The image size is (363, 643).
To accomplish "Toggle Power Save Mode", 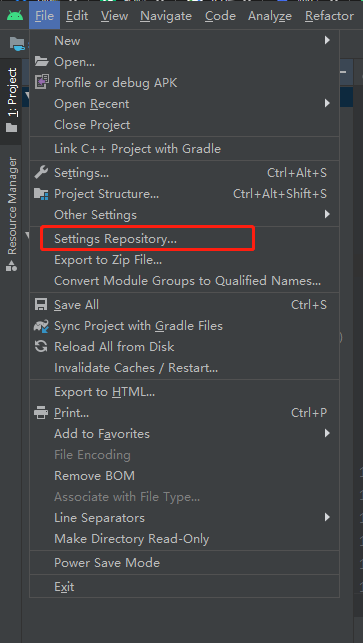I will pos(184,563).
